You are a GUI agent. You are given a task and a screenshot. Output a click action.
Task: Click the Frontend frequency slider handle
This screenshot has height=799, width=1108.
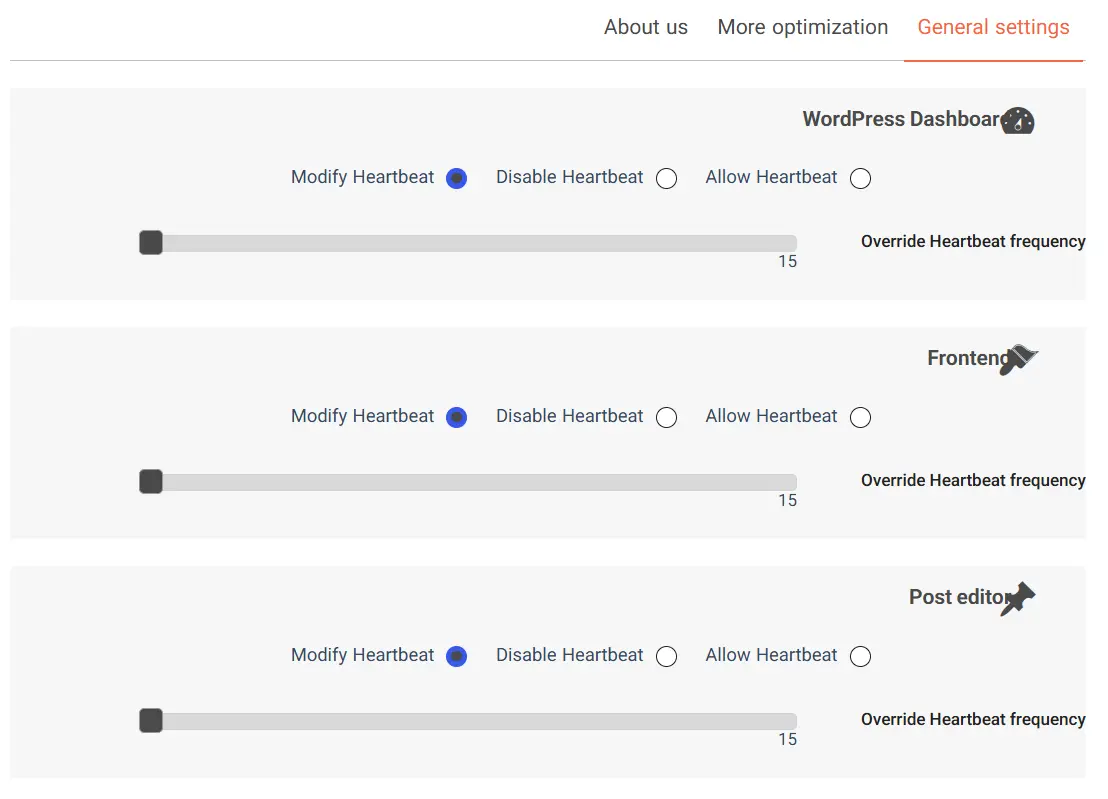151,482
